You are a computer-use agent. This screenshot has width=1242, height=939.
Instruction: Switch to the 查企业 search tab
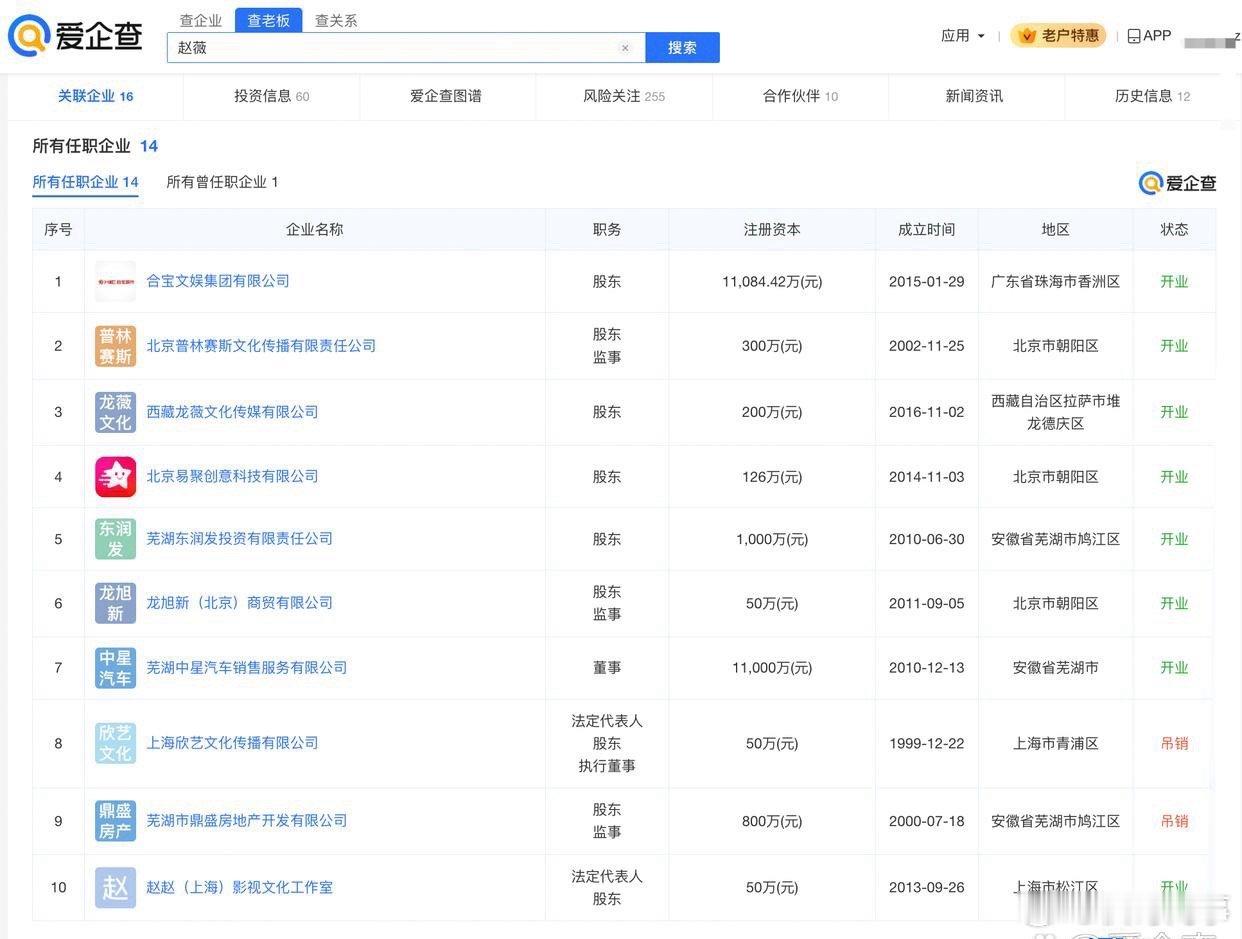pos(200,20)
